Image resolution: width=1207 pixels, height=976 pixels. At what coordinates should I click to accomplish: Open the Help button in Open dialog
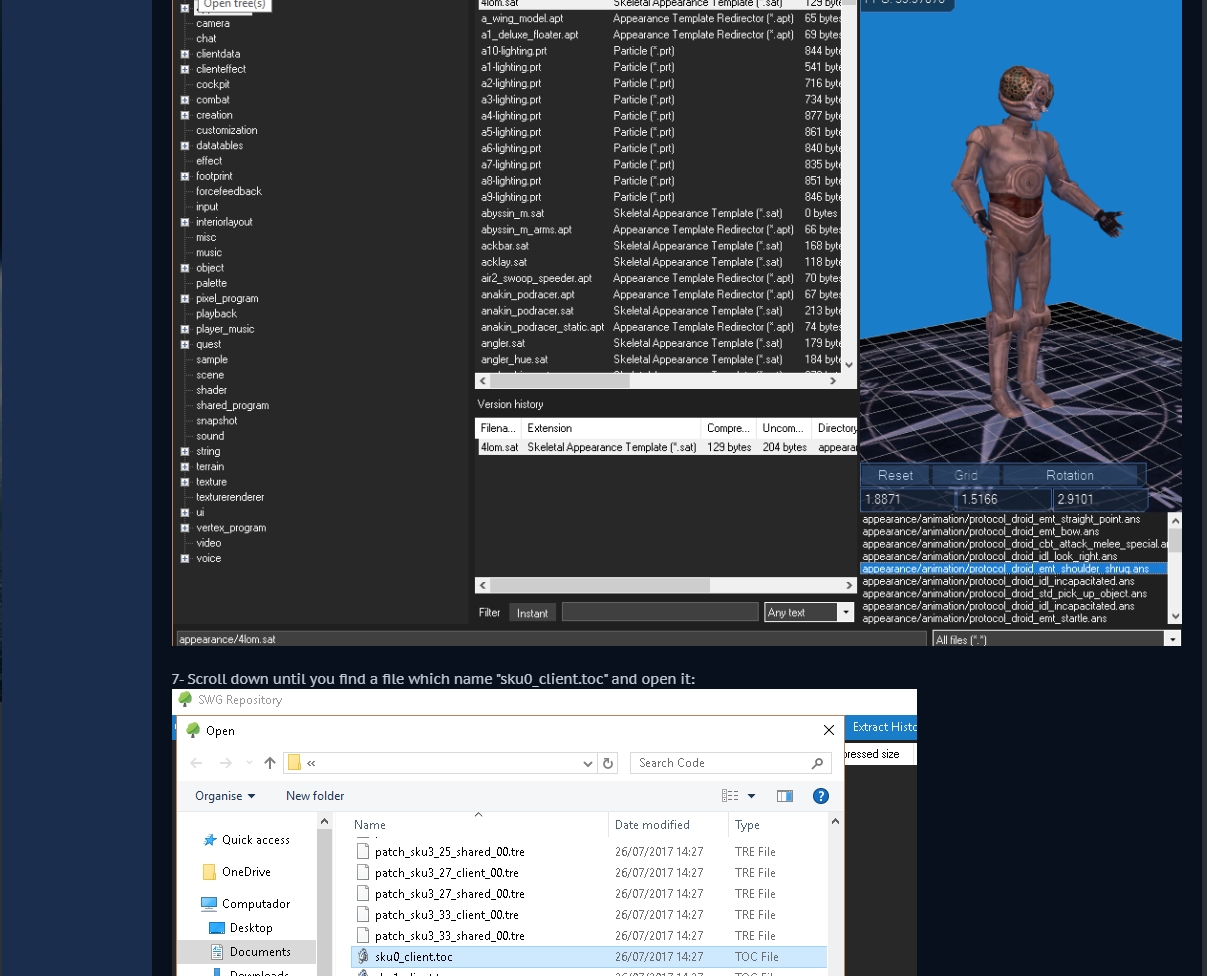[821, 796]
